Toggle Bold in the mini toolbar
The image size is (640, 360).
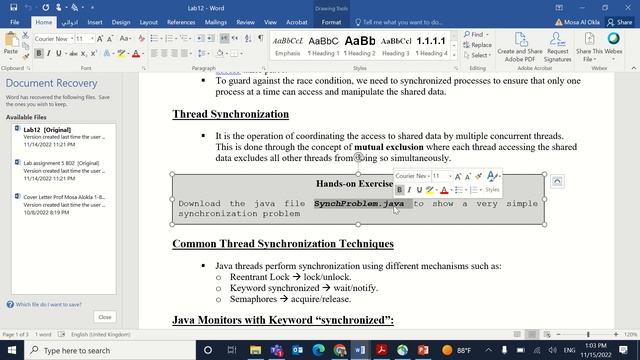pyautogui.click(x=399, y=190)
